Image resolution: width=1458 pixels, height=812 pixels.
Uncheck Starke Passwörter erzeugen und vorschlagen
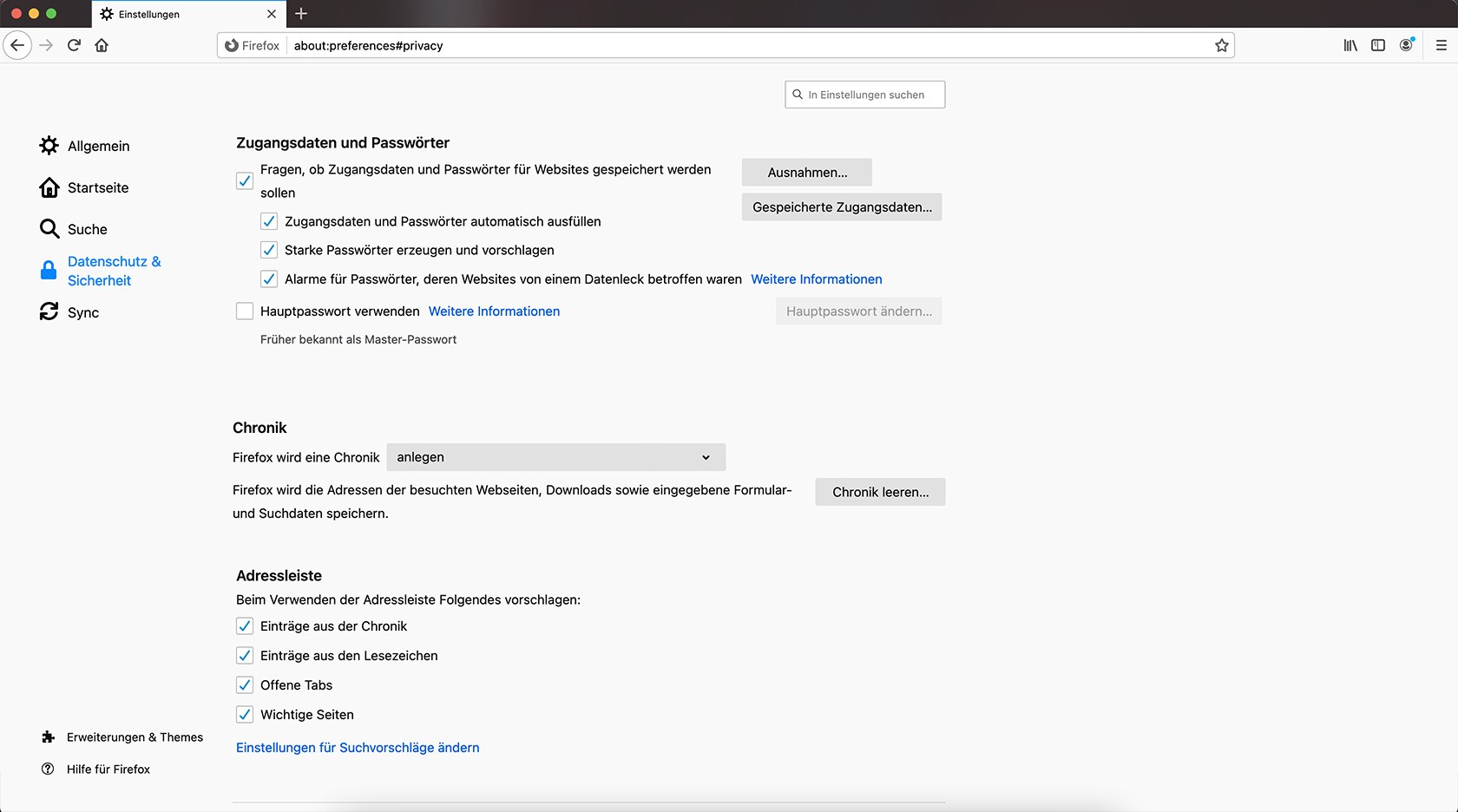pyautogui.click(x=269, y=250)
